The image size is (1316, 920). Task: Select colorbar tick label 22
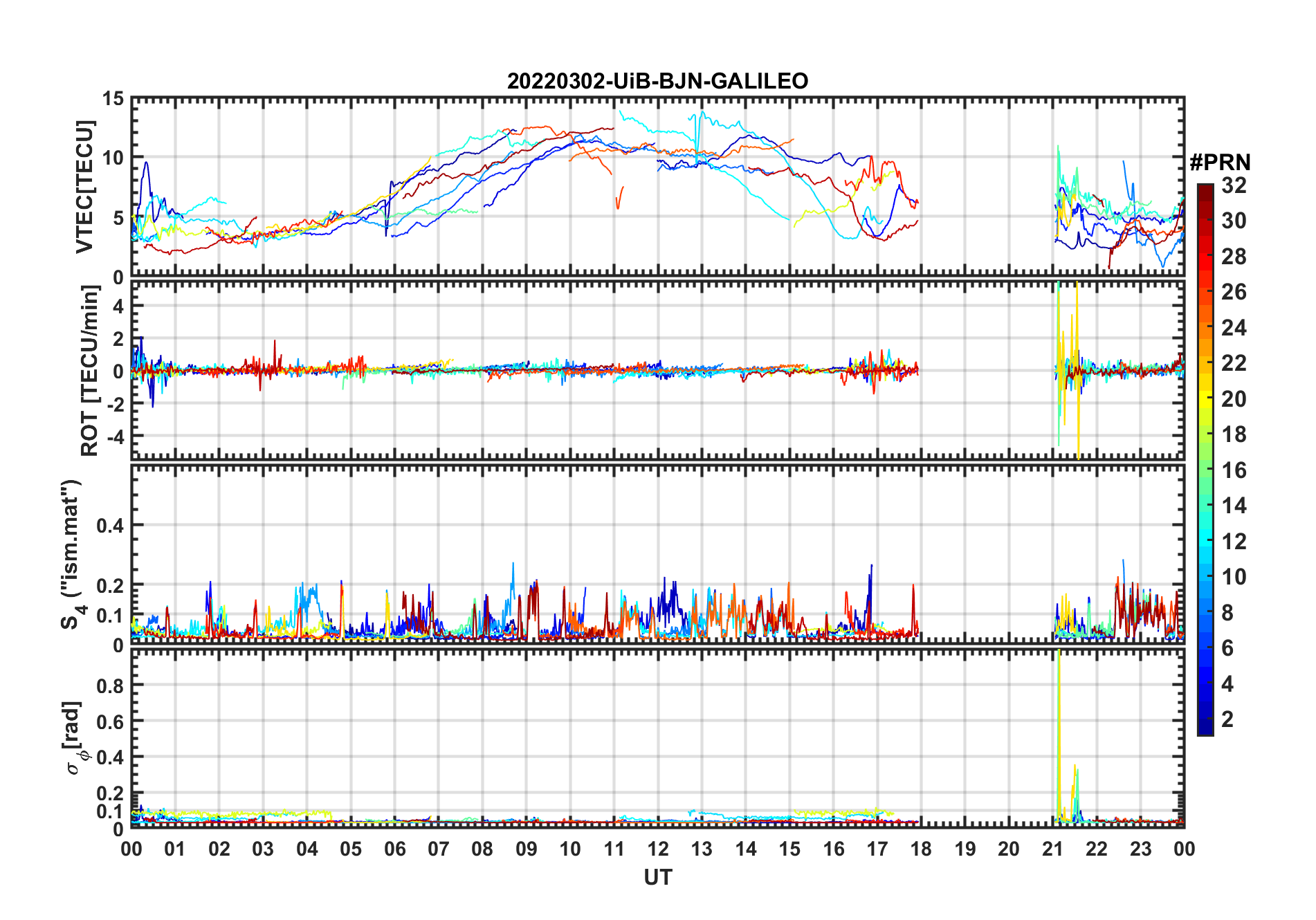coord(1234,362)
